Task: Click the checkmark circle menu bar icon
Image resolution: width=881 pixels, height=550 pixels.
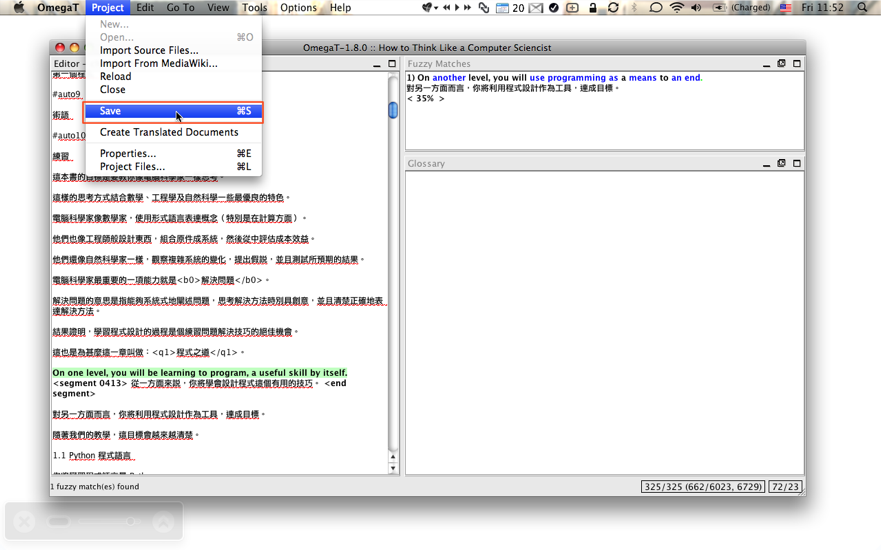Action: [x=553, y=7]
